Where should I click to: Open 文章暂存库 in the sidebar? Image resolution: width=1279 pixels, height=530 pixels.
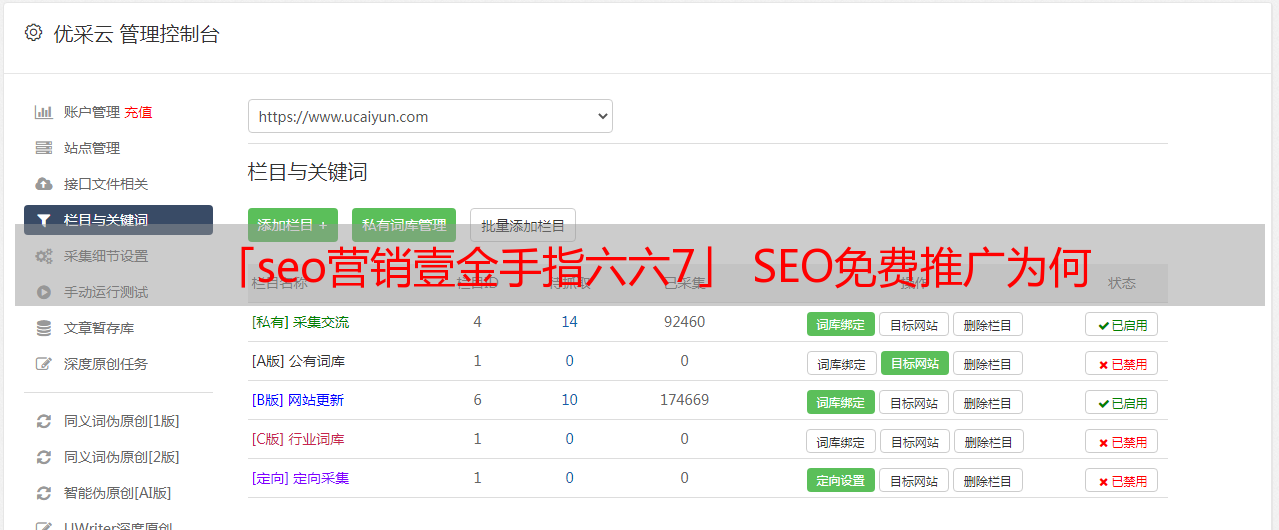coord(99,328)
